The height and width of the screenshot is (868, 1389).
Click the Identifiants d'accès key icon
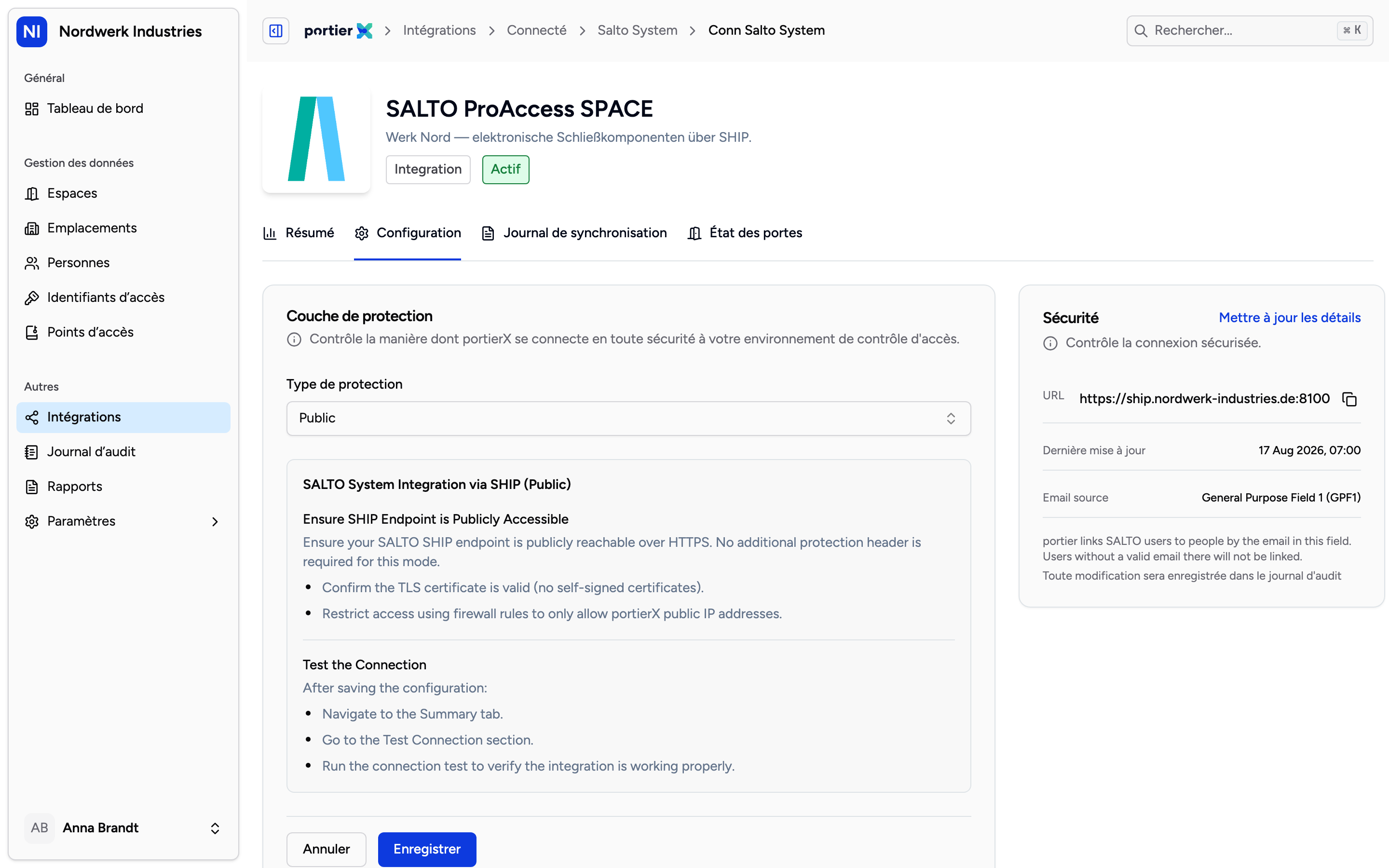pos(31,298)
